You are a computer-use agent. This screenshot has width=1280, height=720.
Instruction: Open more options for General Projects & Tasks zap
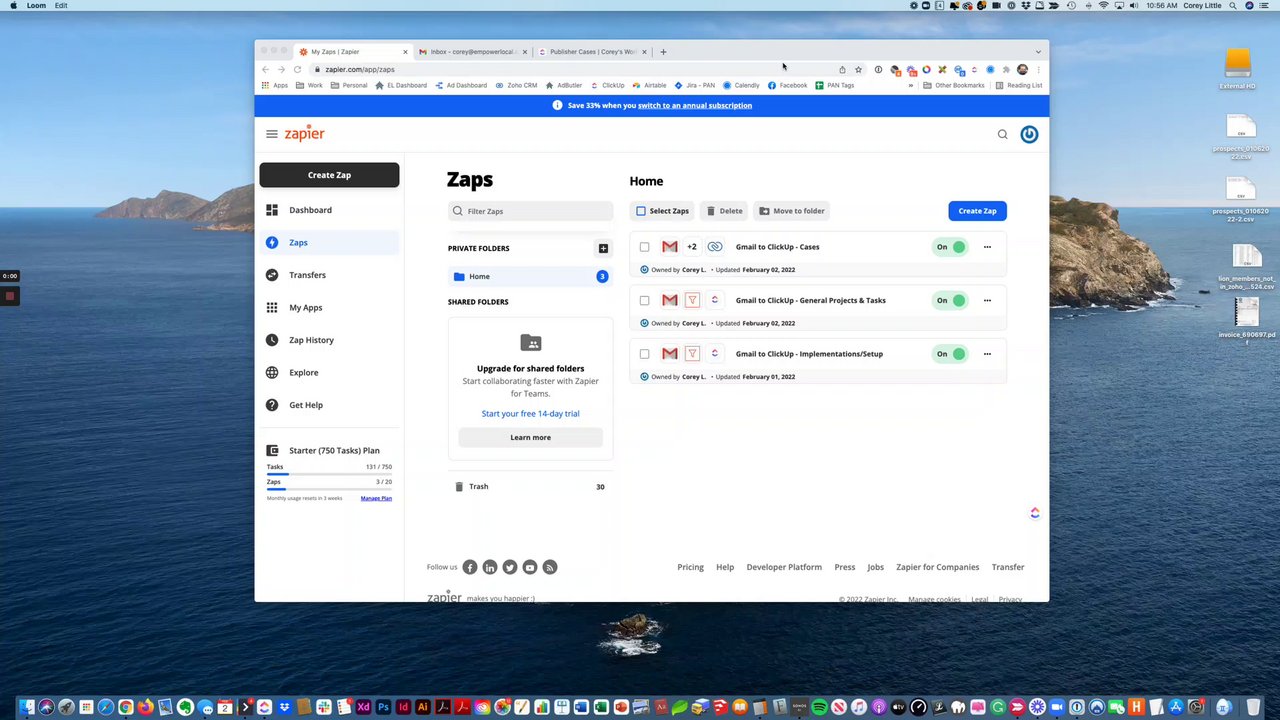coord(987,300)
